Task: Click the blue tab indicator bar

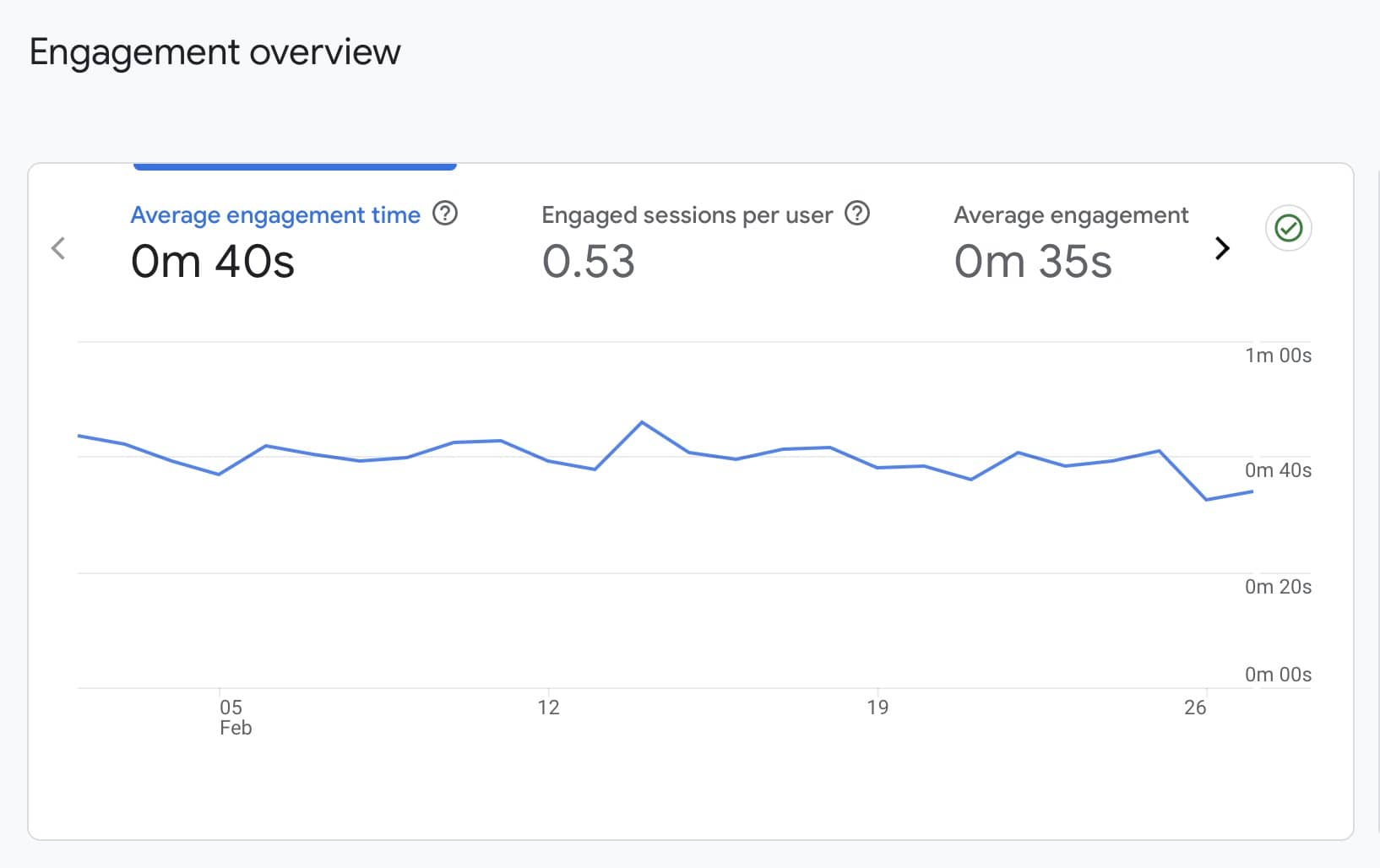Action: click(295, 166)
